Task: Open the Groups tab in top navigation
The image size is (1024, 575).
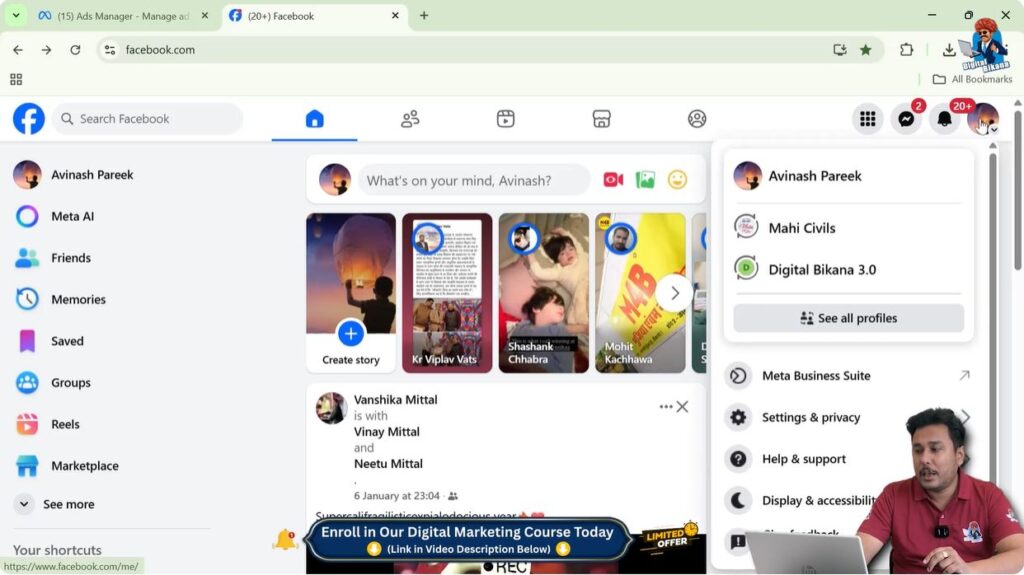Action: point(697,119)
